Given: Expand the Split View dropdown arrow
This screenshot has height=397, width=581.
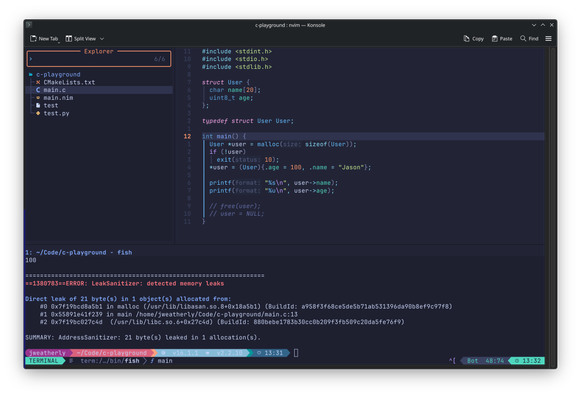Looking at the screenshot, I should pyautogui.click(x=102, y=39).
